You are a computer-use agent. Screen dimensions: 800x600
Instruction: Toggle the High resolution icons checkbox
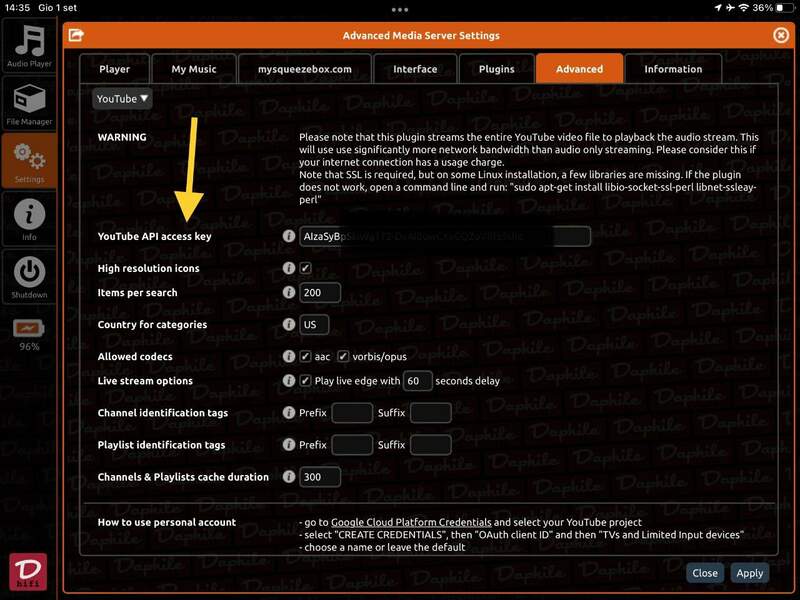pyautogui.click(x=306, y=266)
